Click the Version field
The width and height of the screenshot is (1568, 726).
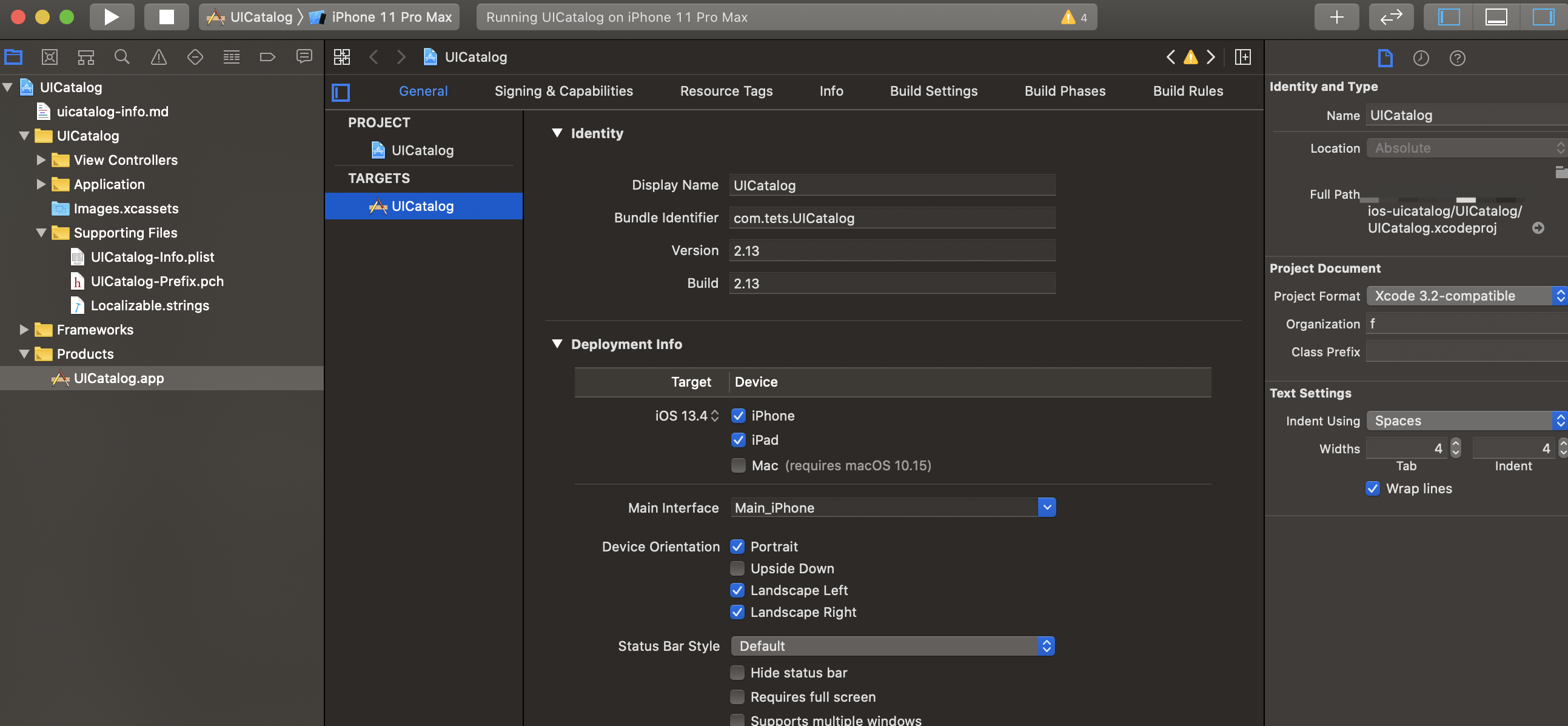point(892,251)
